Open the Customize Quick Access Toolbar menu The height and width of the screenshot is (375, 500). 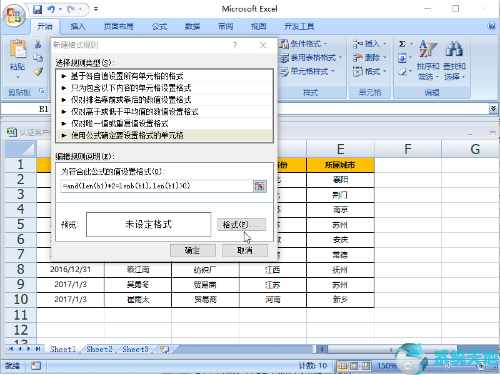point(96,9)
